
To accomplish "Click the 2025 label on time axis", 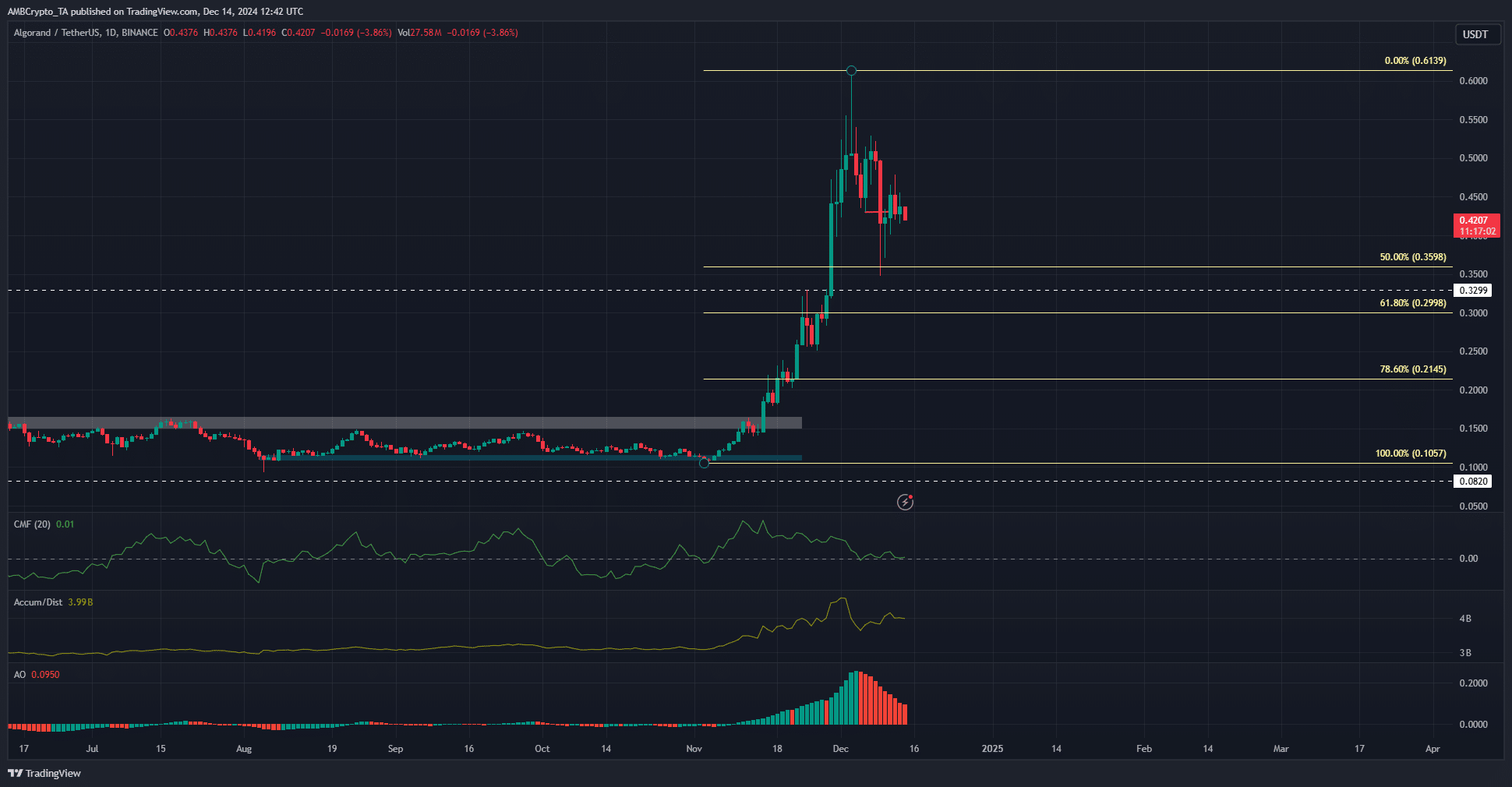I will coord(992,749).
